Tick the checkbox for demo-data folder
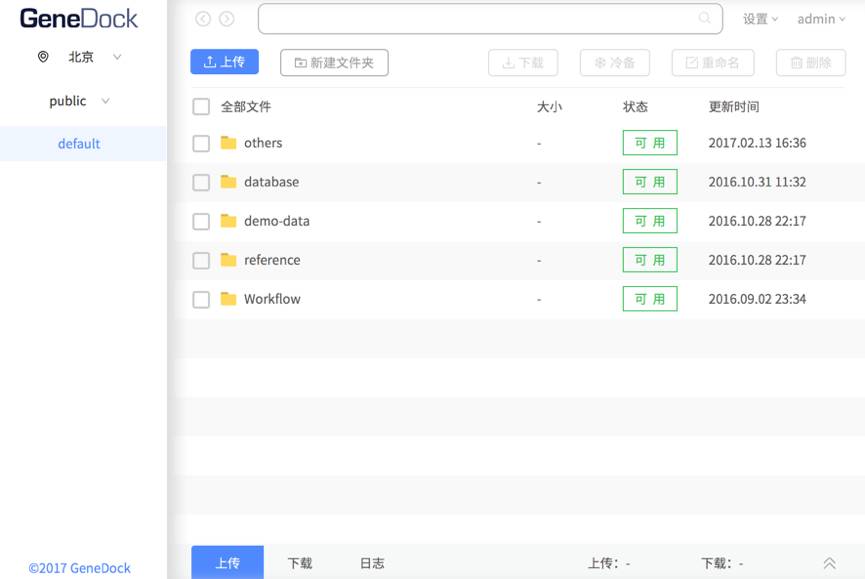The height and width of the screenshot is (579, 865). point(201,221)
